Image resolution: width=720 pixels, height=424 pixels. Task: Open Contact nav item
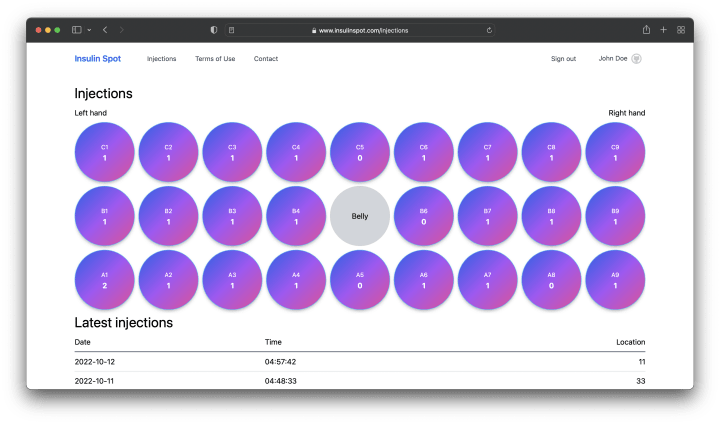(266, 59)
